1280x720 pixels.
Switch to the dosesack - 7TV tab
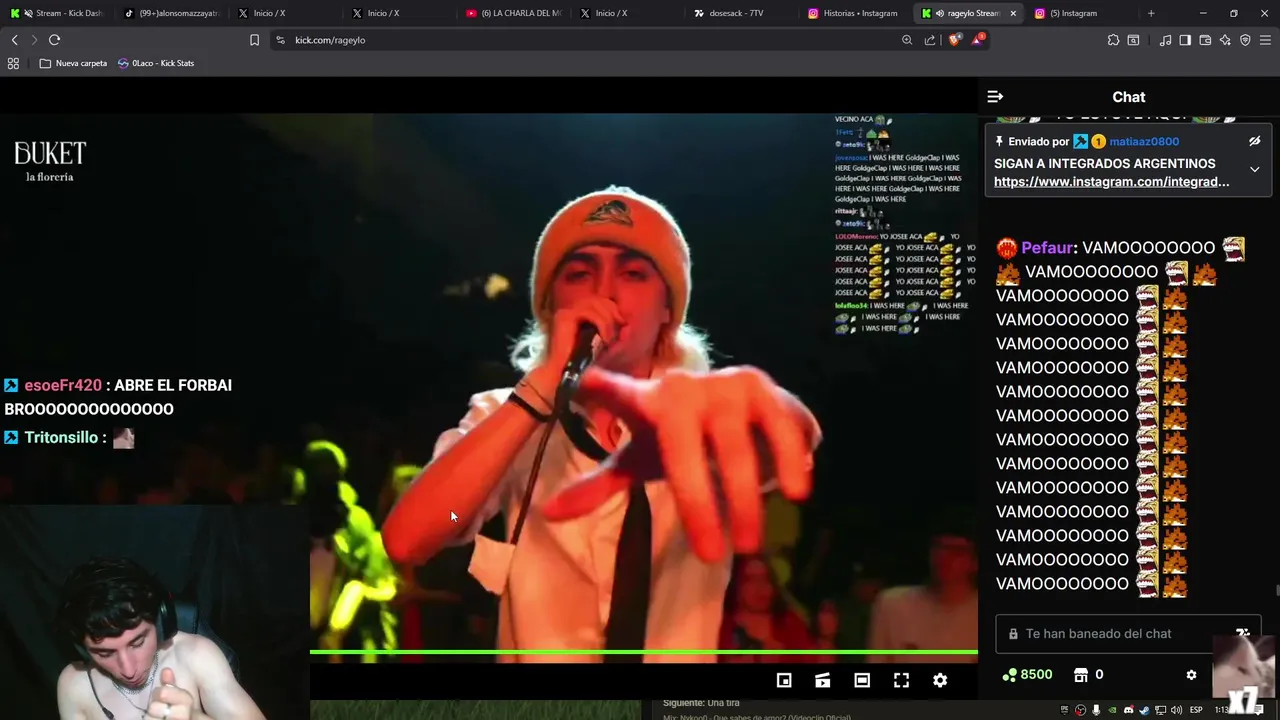(x=741, y=13)
